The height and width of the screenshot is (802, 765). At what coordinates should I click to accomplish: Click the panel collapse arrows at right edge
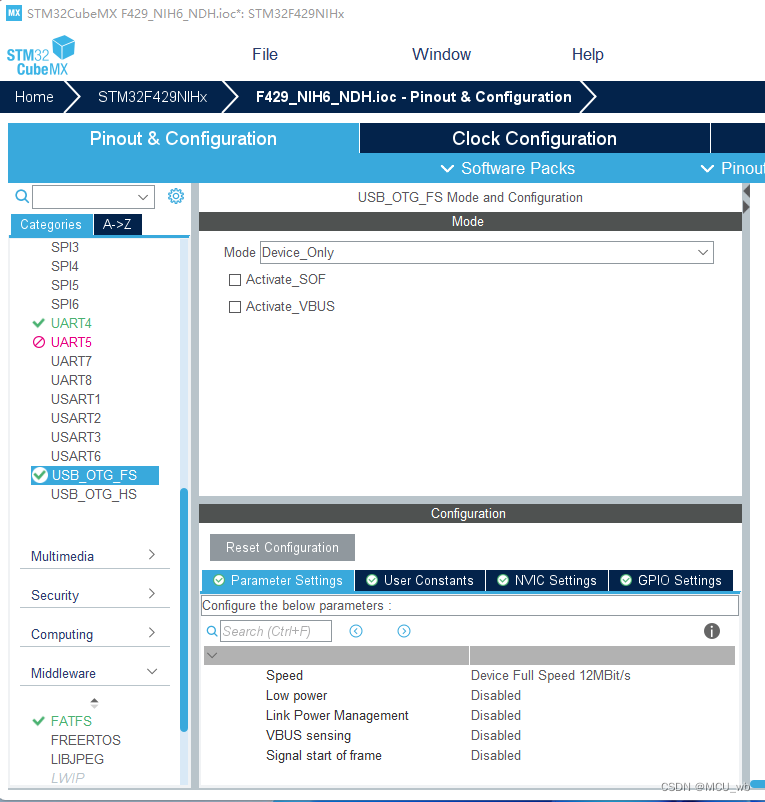[x=746, y=199]
